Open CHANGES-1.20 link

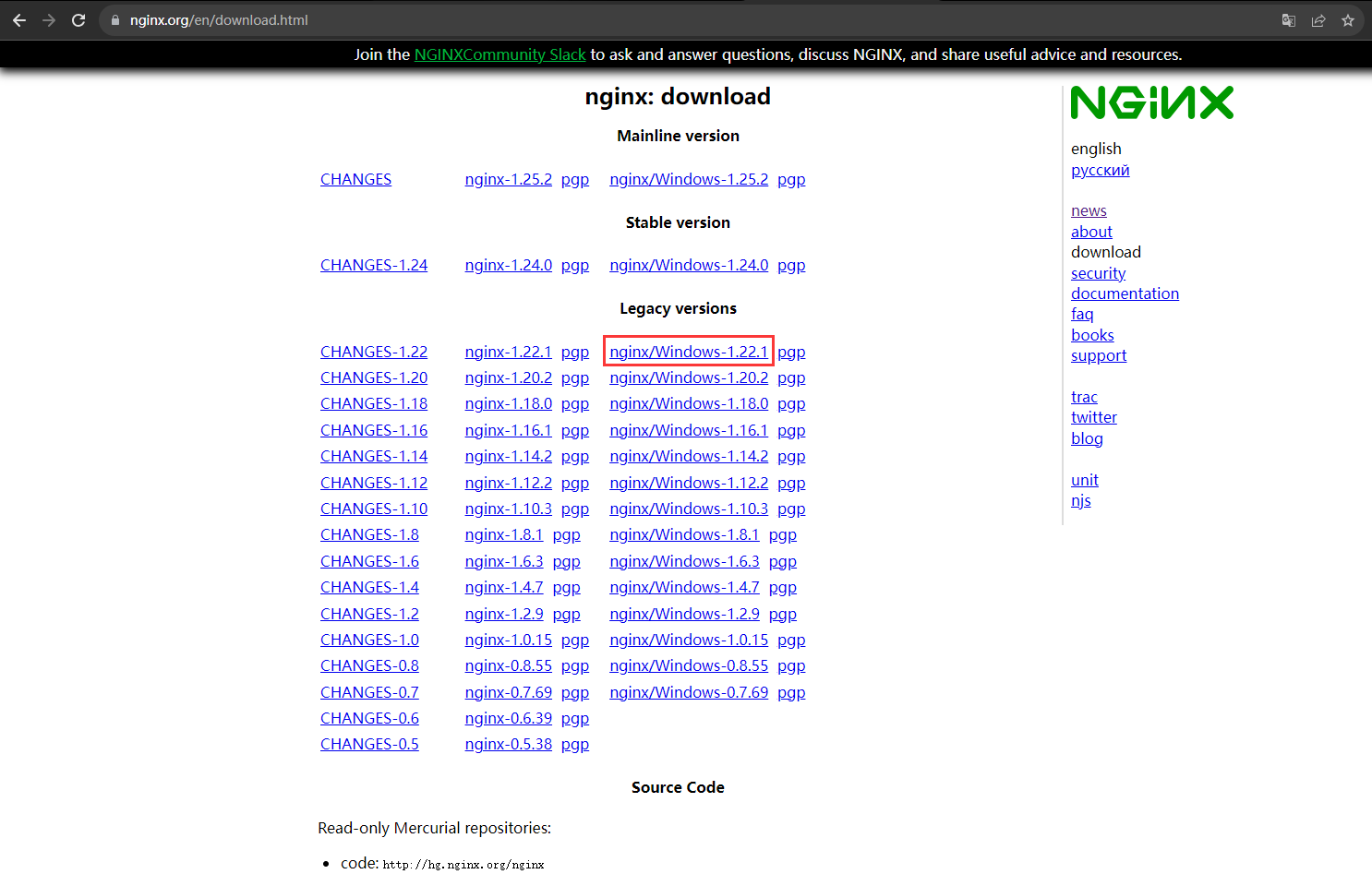coord(374,377)
